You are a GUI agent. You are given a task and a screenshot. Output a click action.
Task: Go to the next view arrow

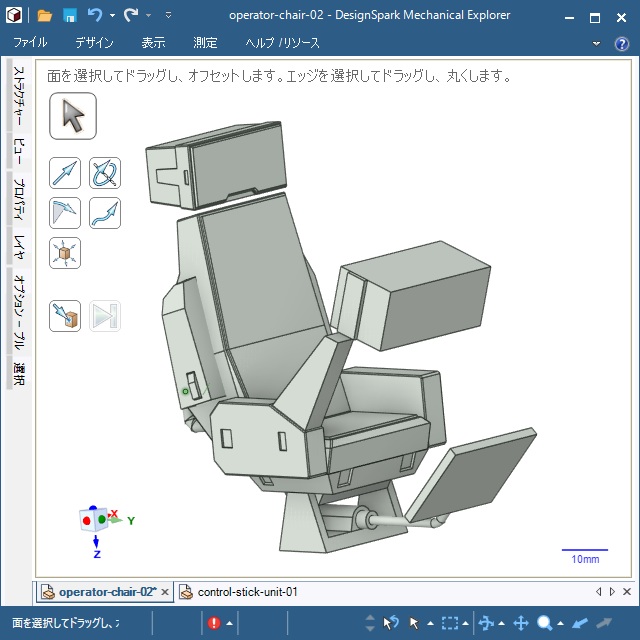(x=604, y=623)
